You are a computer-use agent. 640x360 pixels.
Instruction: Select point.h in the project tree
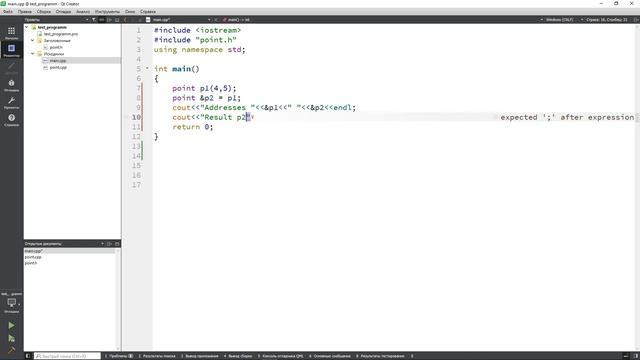pos(56,47)
